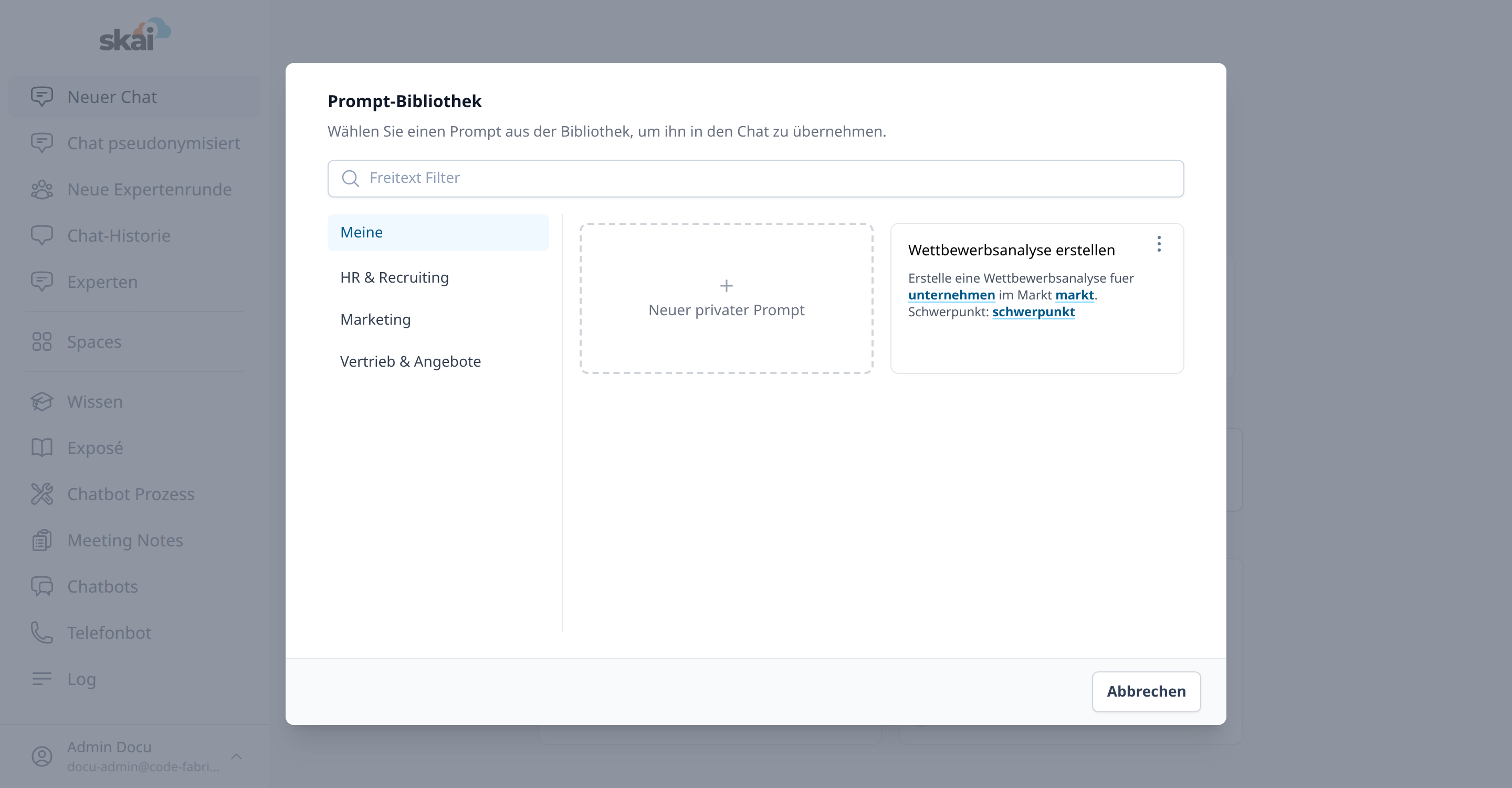The image size is (1512, 788).
Task: Click the Chatbot Prozess tools icon
Action: [41, 494]
